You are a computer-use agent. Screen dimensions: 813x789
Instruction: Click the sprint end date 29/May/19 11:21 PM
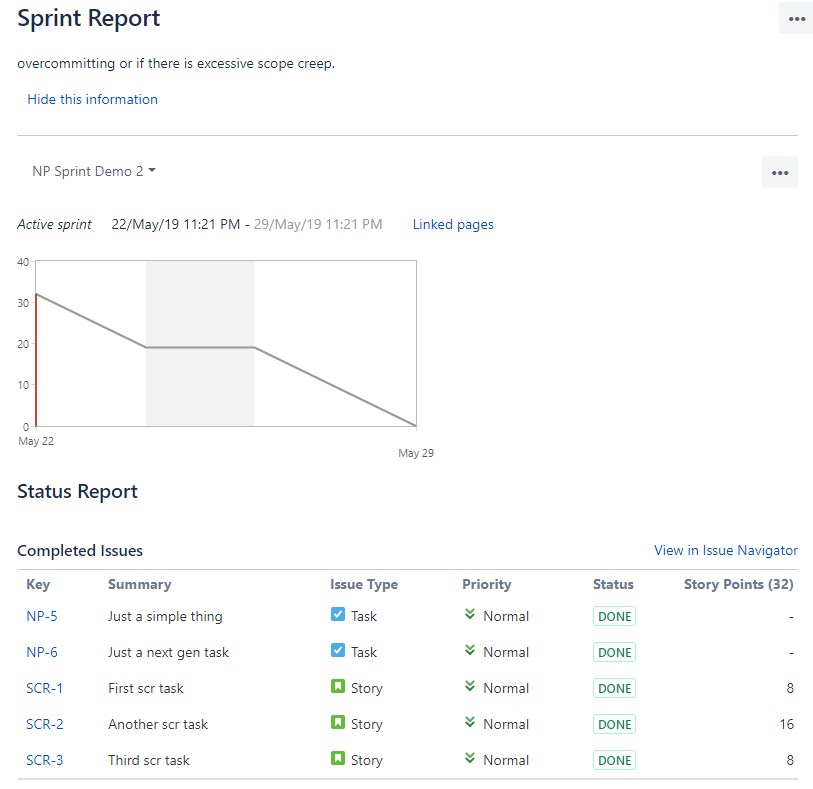[x=318, y=224]
